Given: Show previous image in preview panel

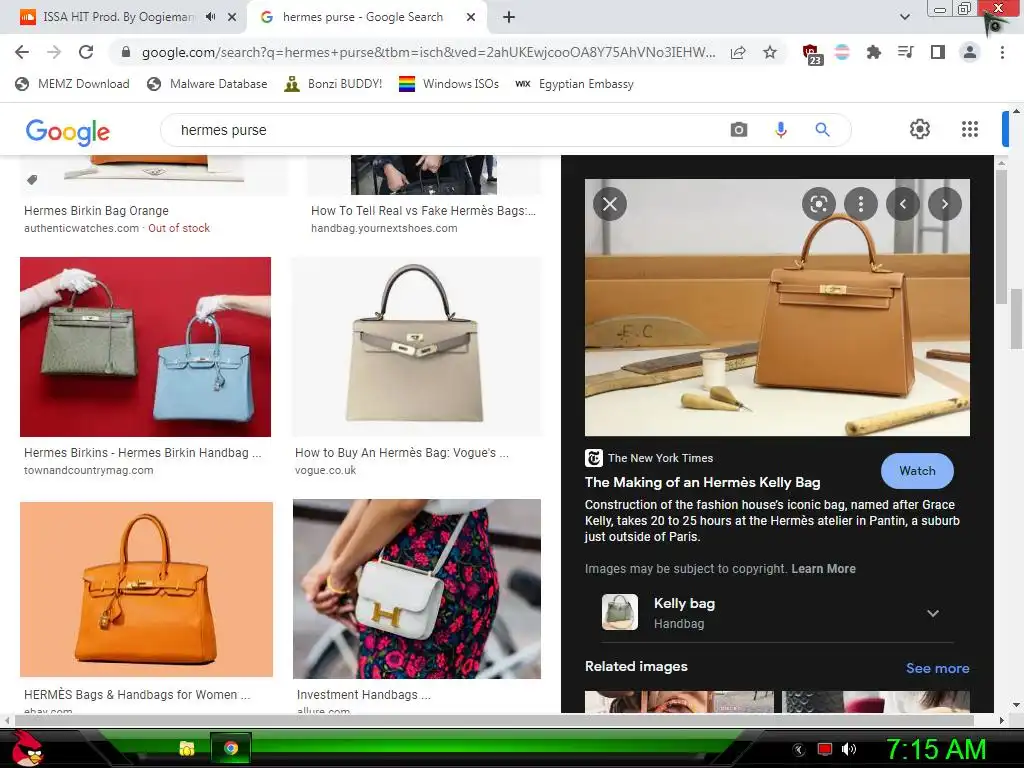Looking at the screenshot, I should click(903, 204).
